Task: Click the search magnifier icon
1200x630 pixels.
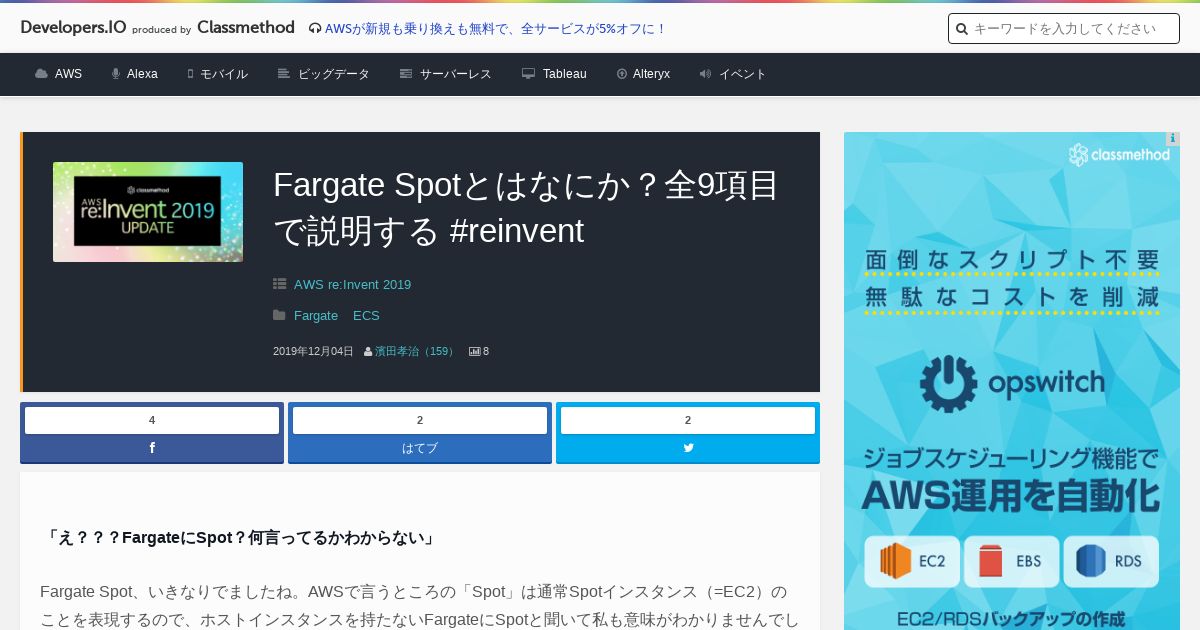Action: (x=962, y=29)
